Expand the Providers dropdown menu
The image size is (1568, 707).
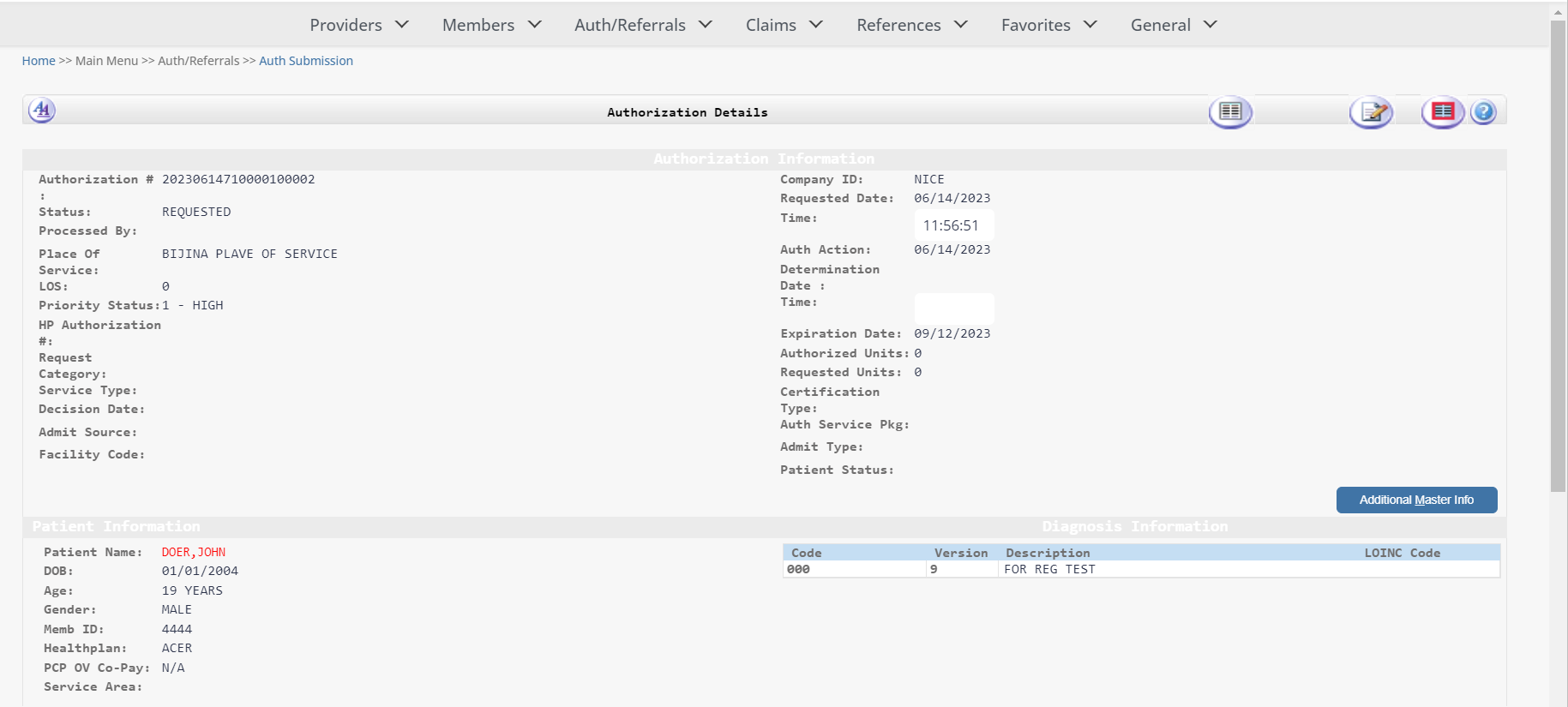tap(358, 25)
